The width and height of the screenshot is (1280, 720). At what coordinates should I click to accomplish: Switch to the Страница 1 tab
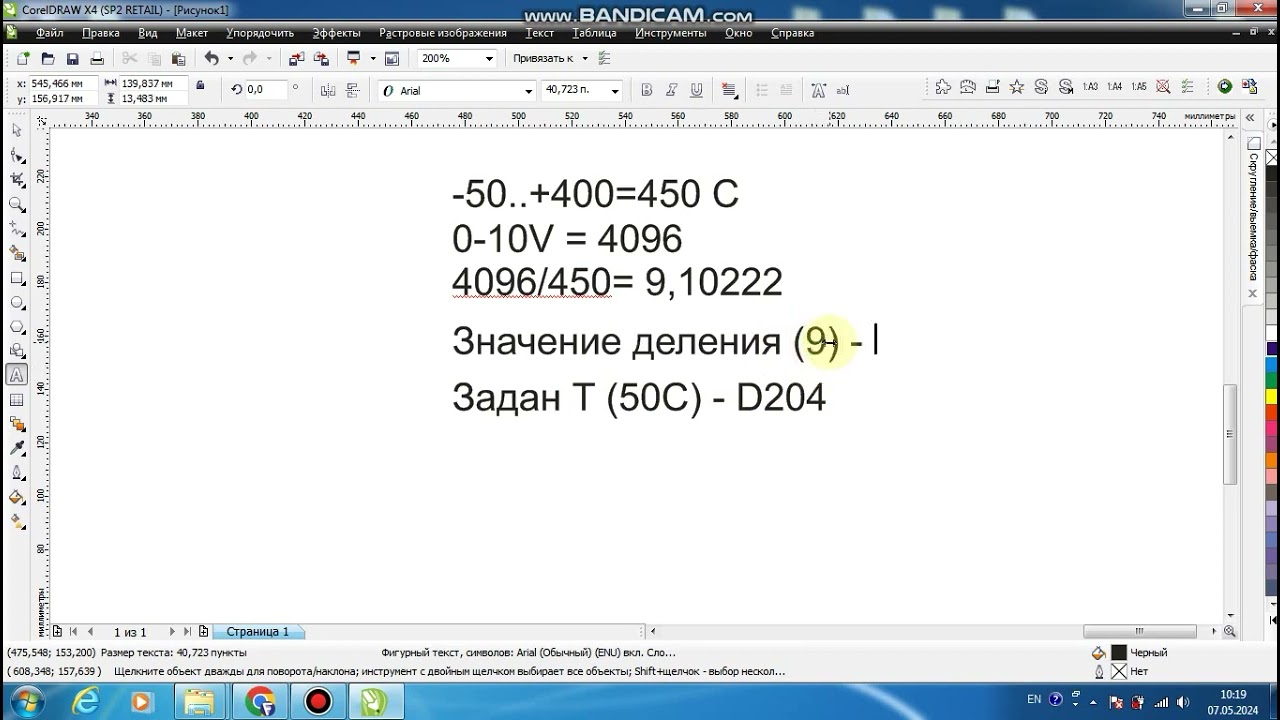pos(258,632)
